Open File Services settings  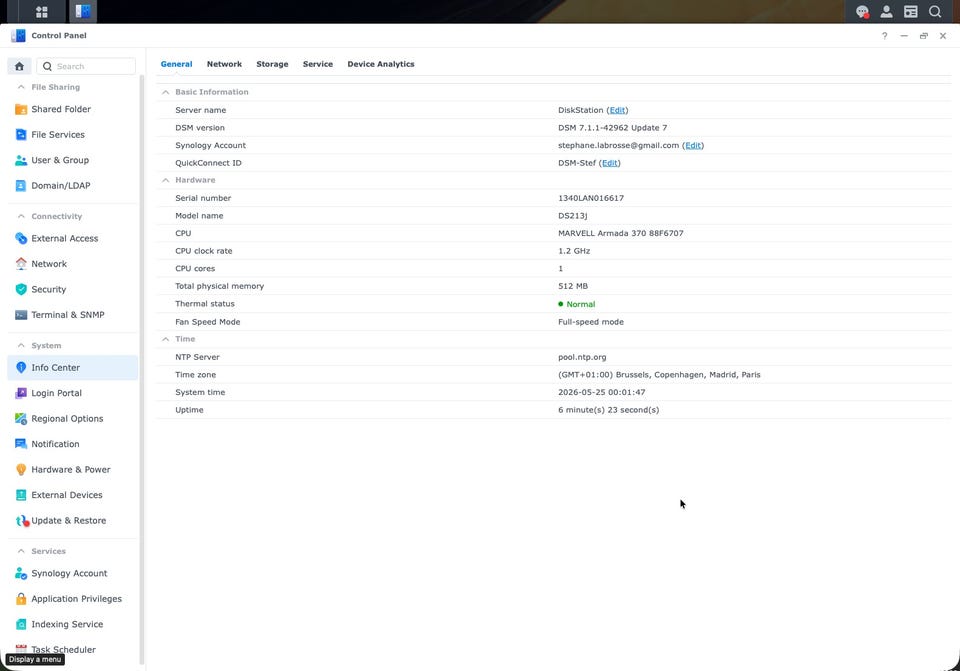pyautogui.click(x=73, y=135)
